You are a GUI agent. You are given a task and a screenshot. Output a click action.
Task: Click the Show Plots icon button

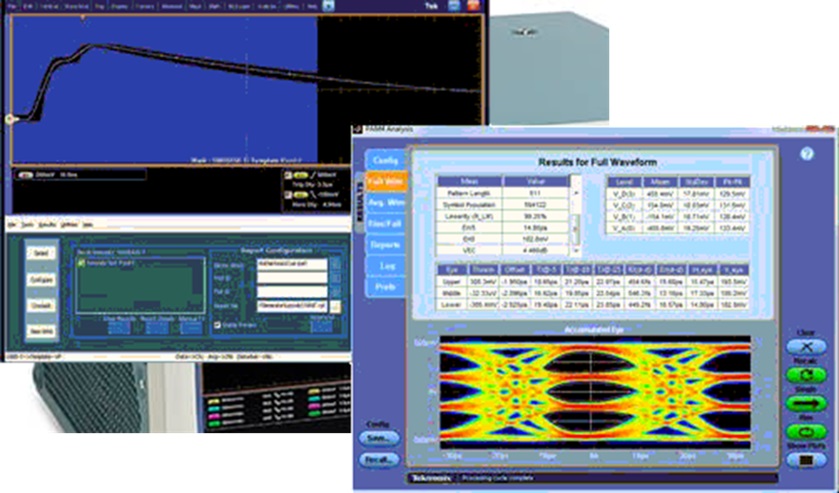click(807, 459)
